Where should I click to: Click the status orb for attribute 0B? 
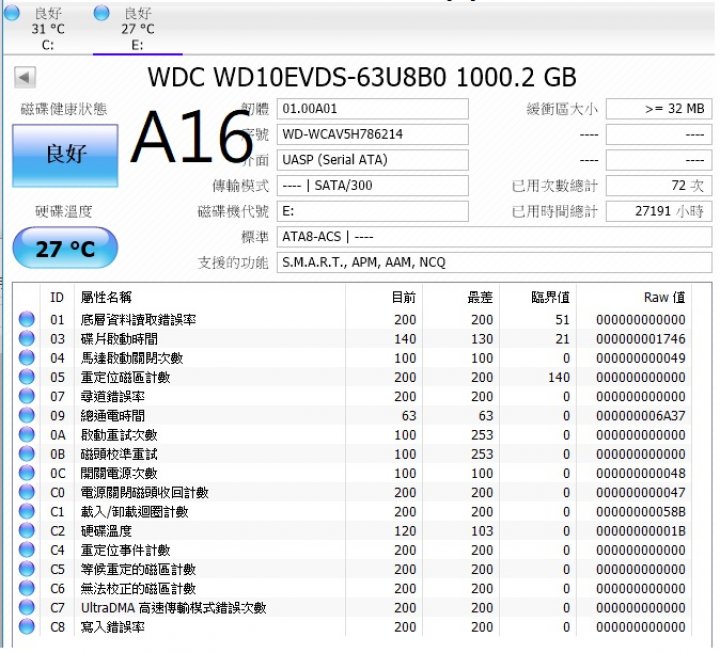click(x=27, y=454)
